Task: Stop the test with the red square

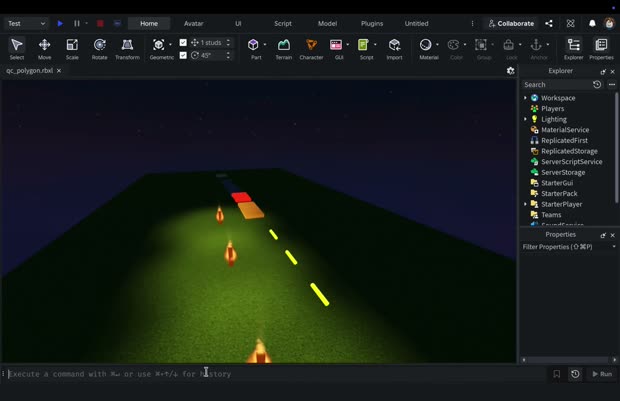Action: 100,23
